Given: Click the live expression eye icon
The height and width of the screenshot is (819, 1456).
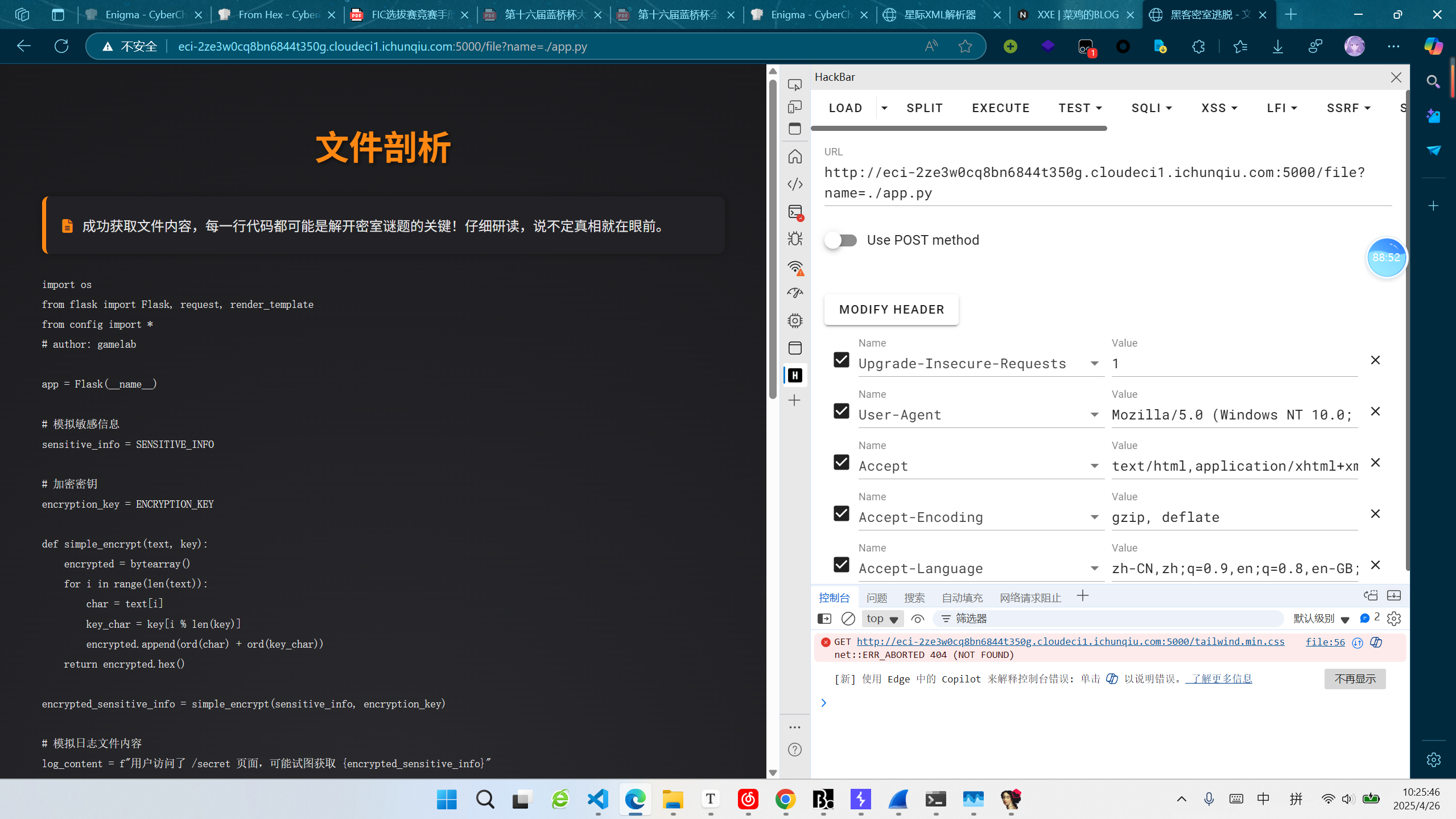Looking at the screenshot, I should click(917, 619).
